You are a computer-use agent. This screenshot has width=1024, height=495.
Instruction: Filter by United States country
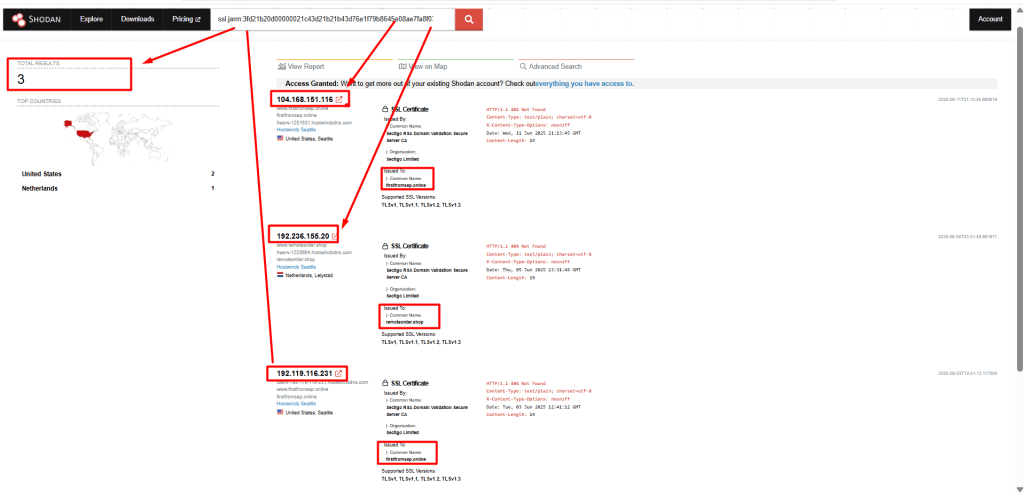pos(42,174)
